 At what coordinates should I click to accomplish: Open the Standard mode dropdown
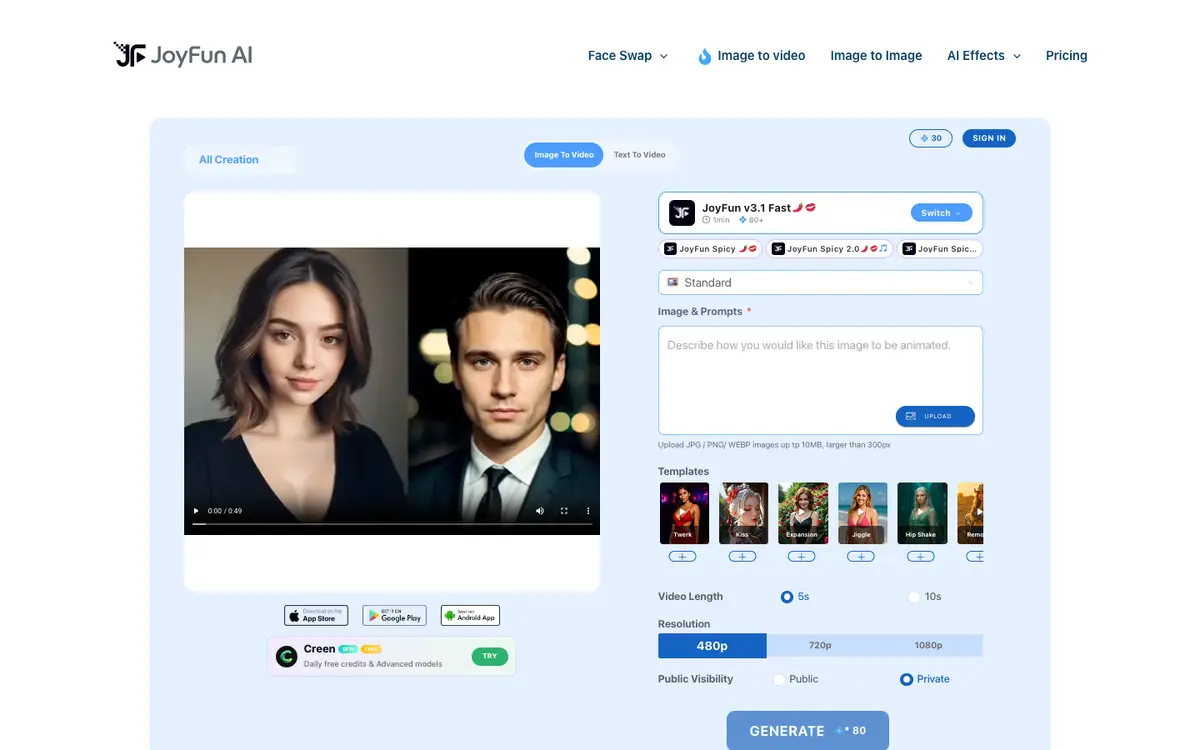820,283
